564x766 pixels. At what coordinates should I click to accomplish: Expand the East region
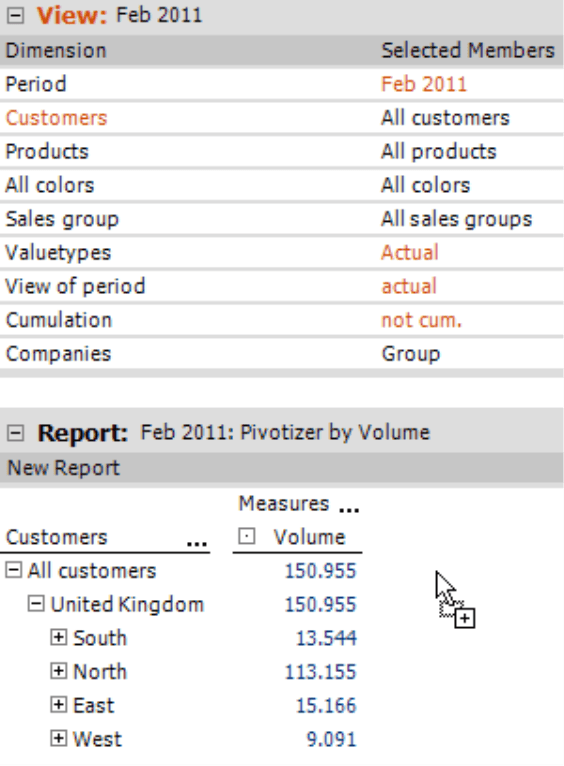(59, 705)
